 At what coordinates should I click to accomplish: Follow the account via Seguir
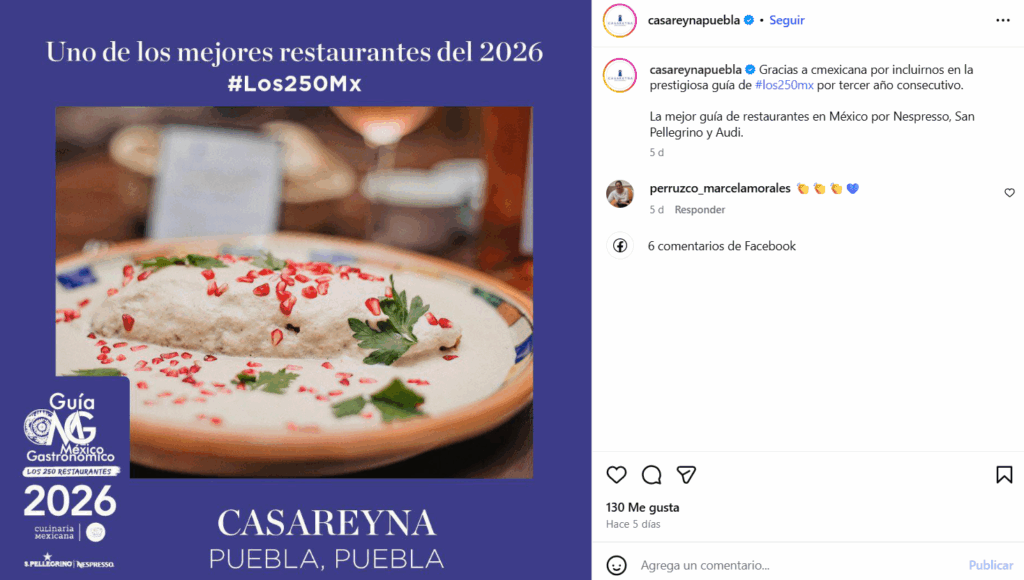click(x=786, y=20)
